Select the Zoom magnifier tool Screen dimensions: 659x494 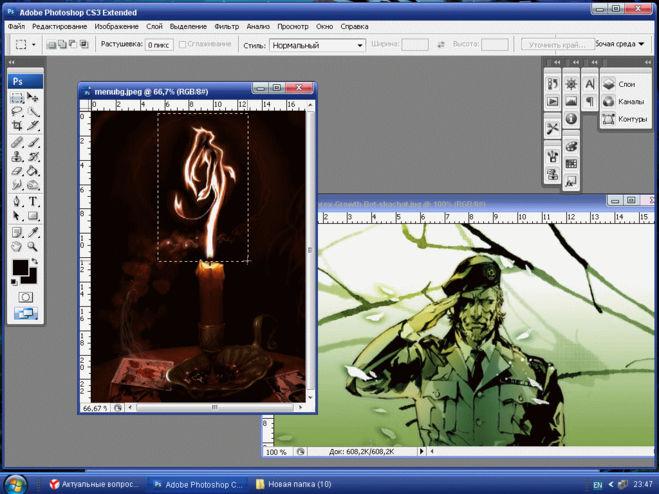33,247
